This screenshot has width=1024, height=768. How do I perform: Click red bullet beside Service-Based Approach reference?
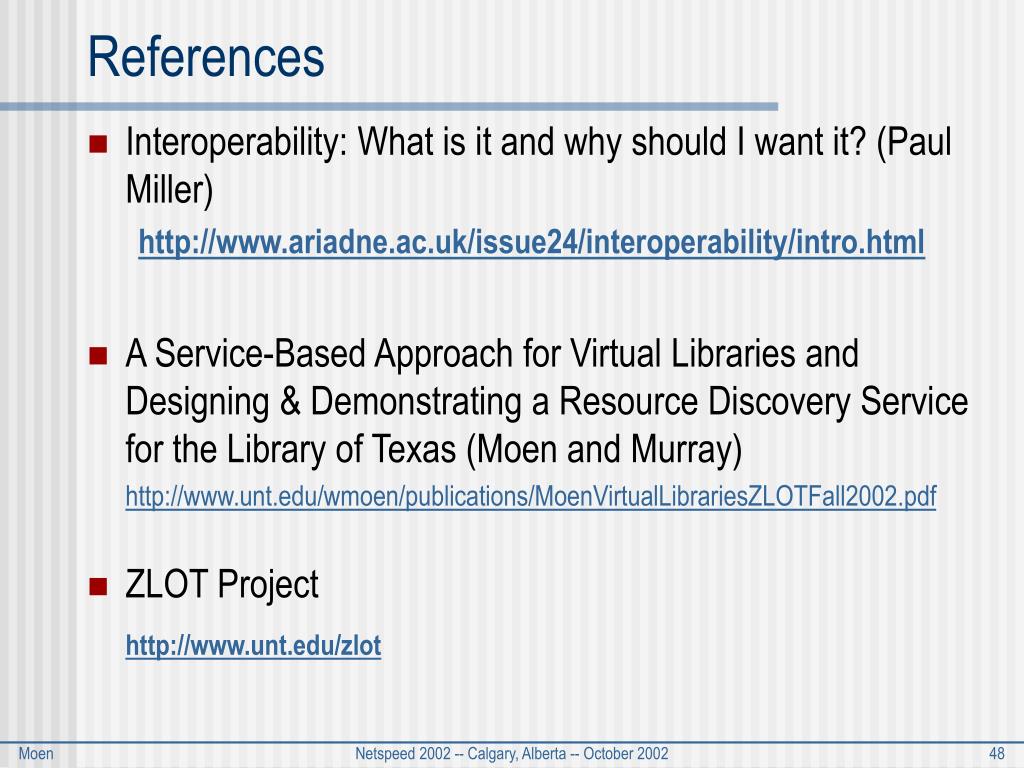click(x=98, y=355)
